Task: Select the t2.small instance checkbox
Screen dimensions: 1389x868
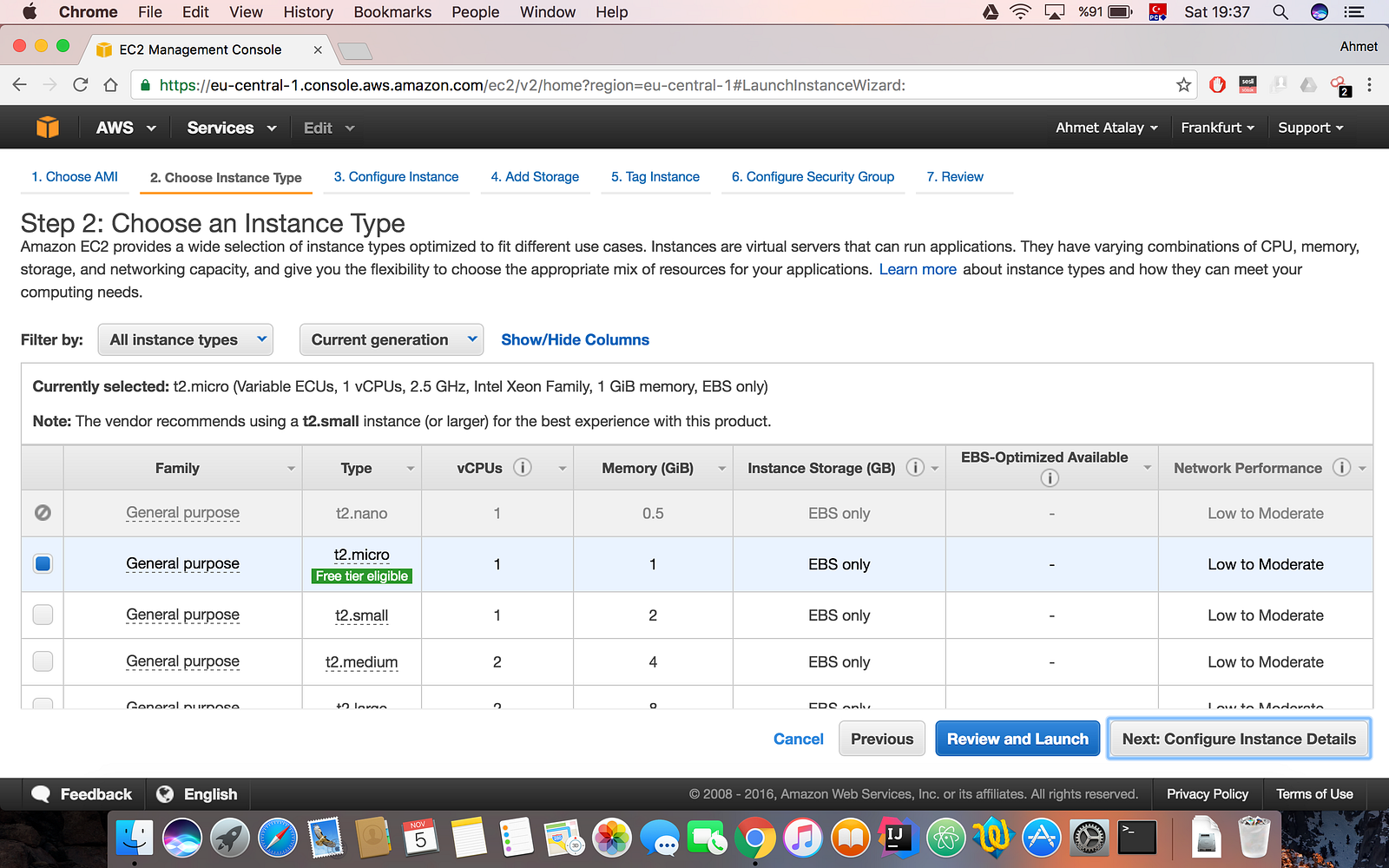Action: 43,615
